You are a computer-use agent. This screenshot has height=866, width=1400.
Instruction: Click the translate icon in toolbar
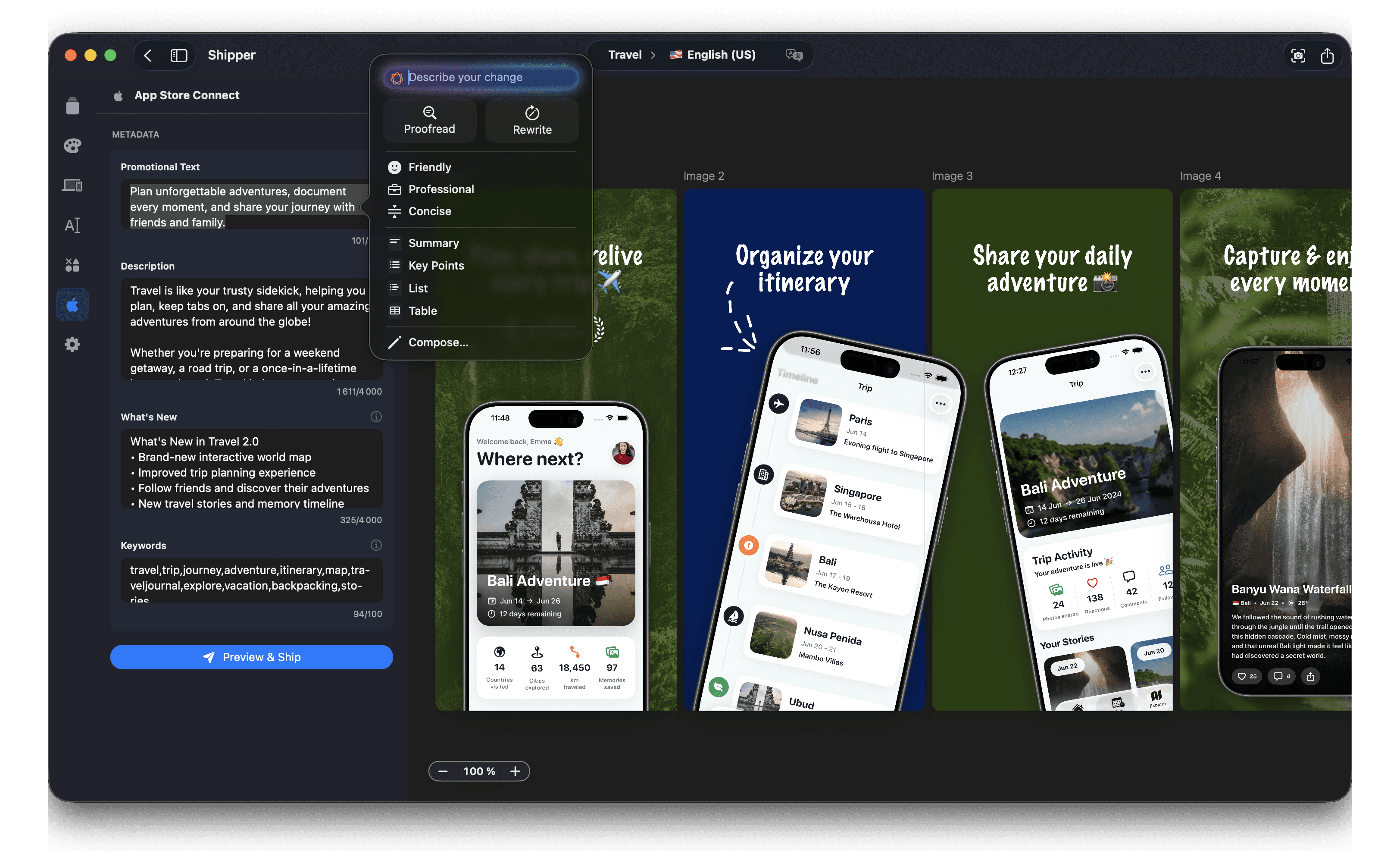(794, 55)
